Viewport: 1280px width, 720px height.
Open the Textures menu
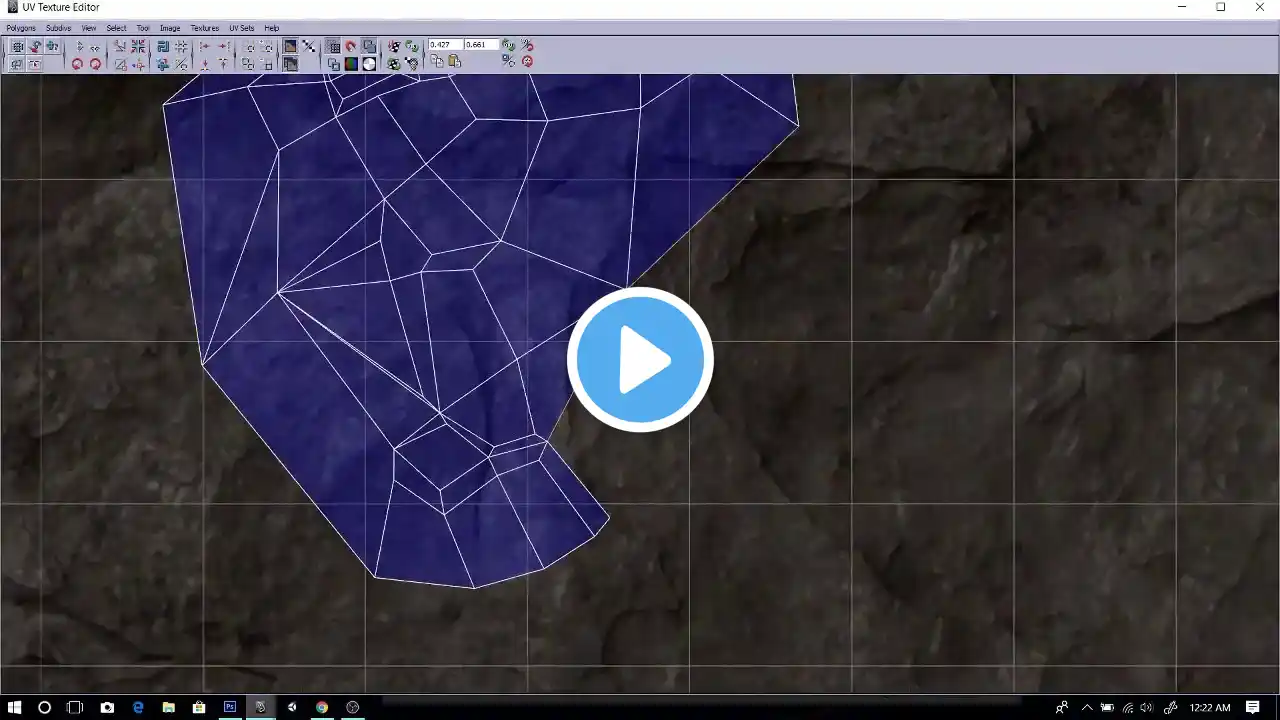pyautogui.click(x=205, y=28)
